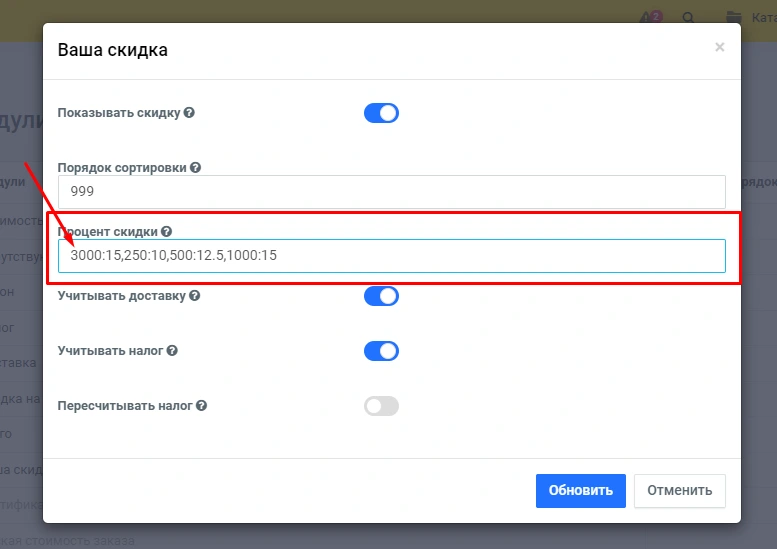777x549 pixels.
Task: Open help tooltip for Учитывать доставку
Action: point(195,296)
